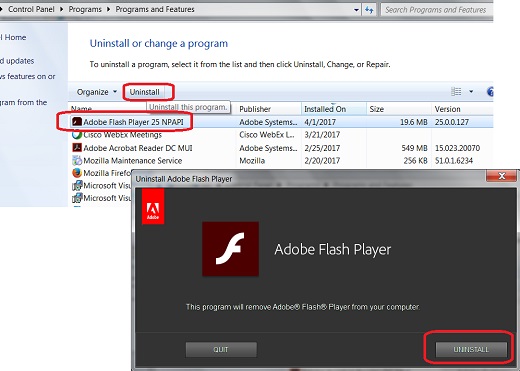Click the Mozilla publisher cell
Screen dimensions: 520x371
pyautogui.click(x=252, y=161)
